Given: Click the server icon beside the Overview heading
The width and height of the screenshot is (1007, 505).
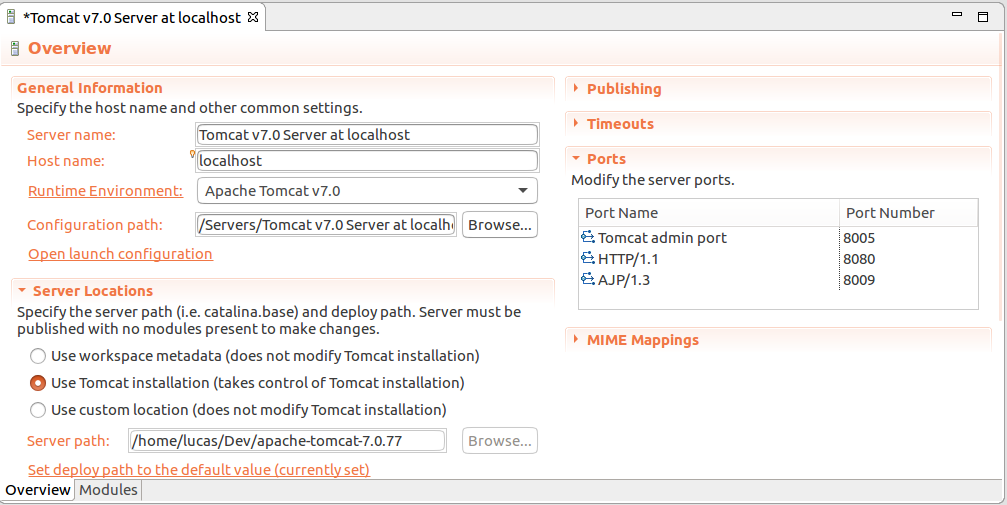Looking at the screenshot, I should point(15,48).
